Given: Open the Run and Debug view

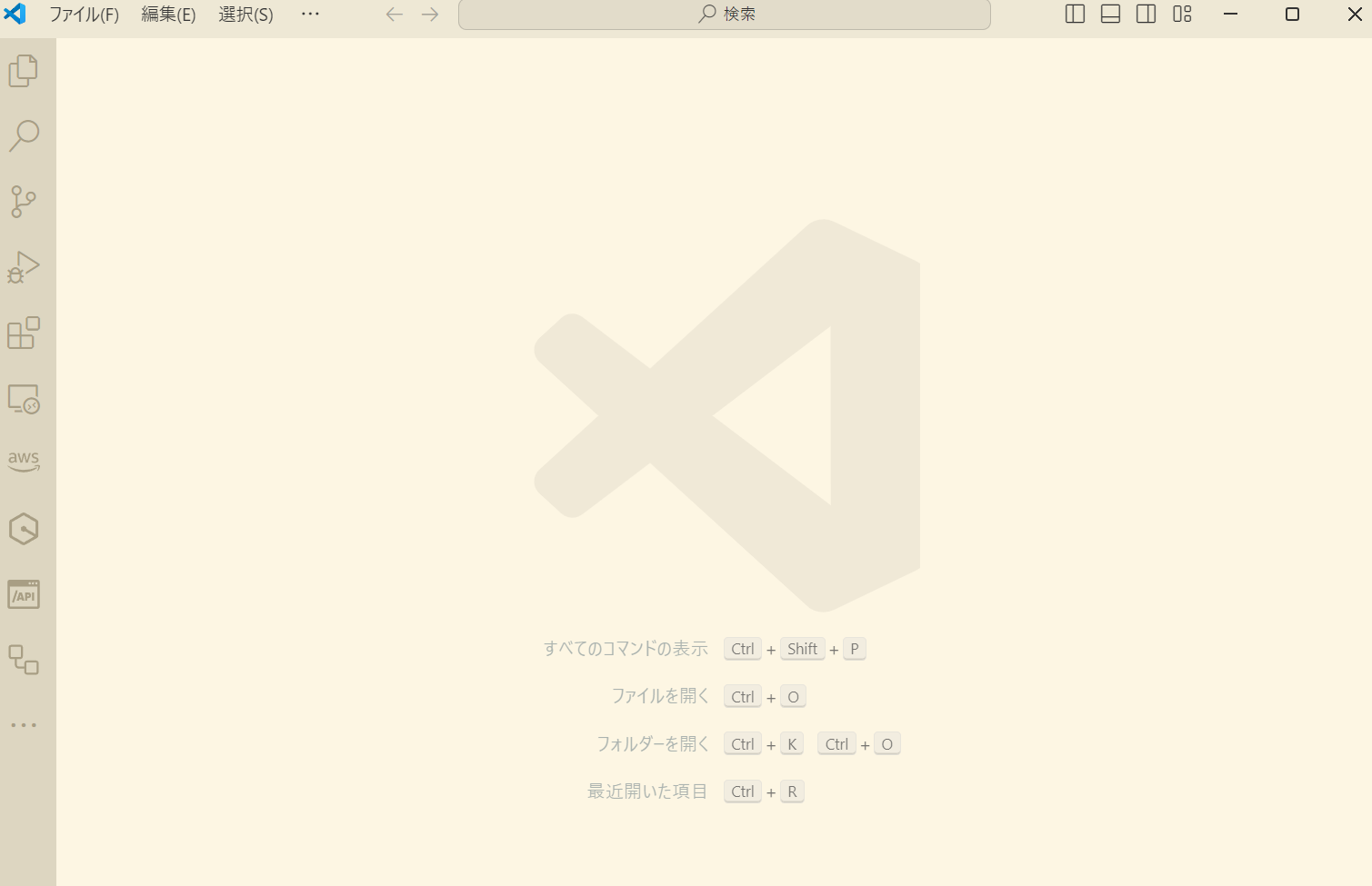Looking at the screenshot, I should tap(24, 267).
